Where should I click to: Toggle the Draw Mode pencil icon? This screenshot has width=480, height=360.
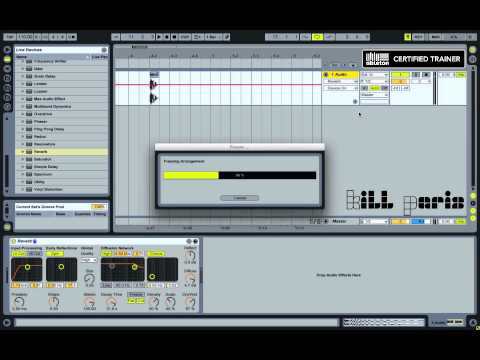(227, 37)
